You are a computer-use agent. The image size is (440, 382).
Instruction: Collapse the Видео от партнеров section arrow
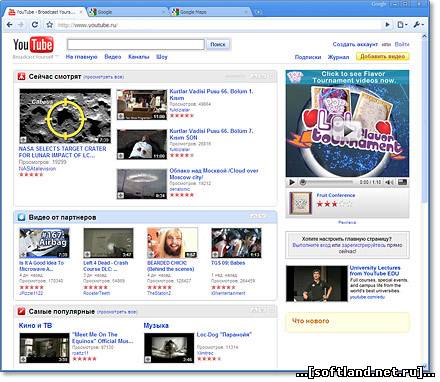click(x=262, y=216)
